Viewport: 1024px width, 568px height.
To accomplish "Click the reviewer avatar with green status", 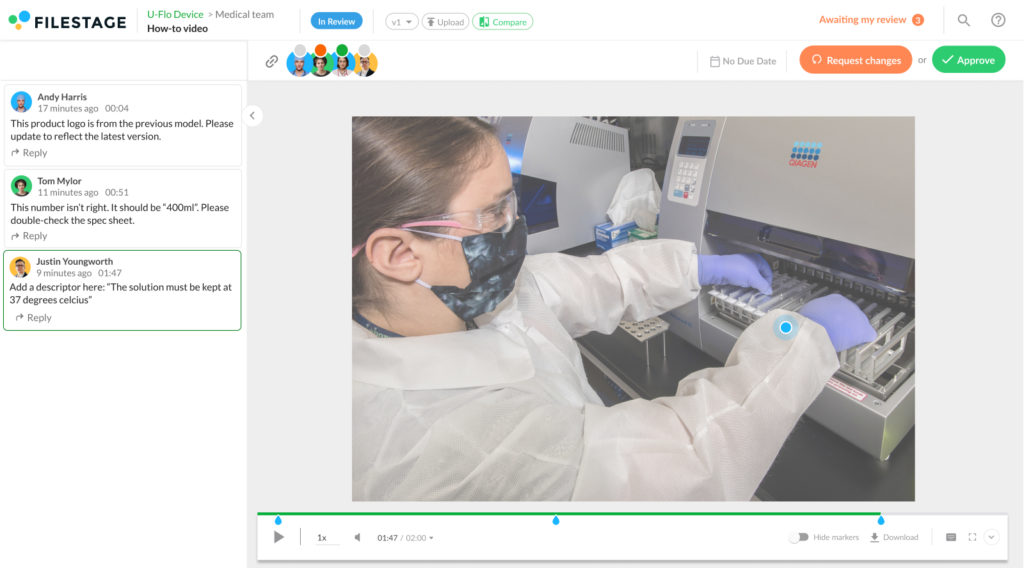I will point(342,62).
